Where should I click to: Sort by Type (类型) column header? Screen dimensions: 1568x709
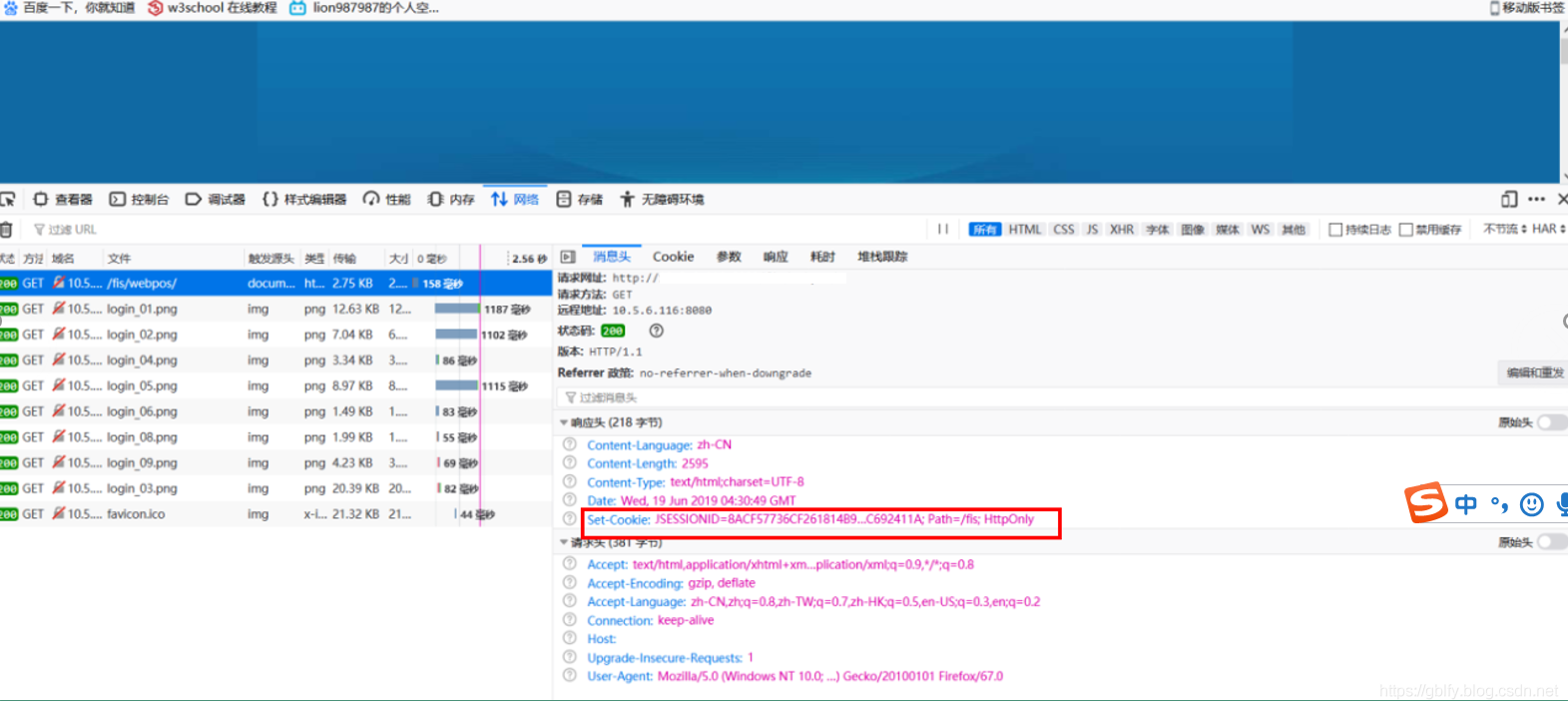click(x=314, y=259)
